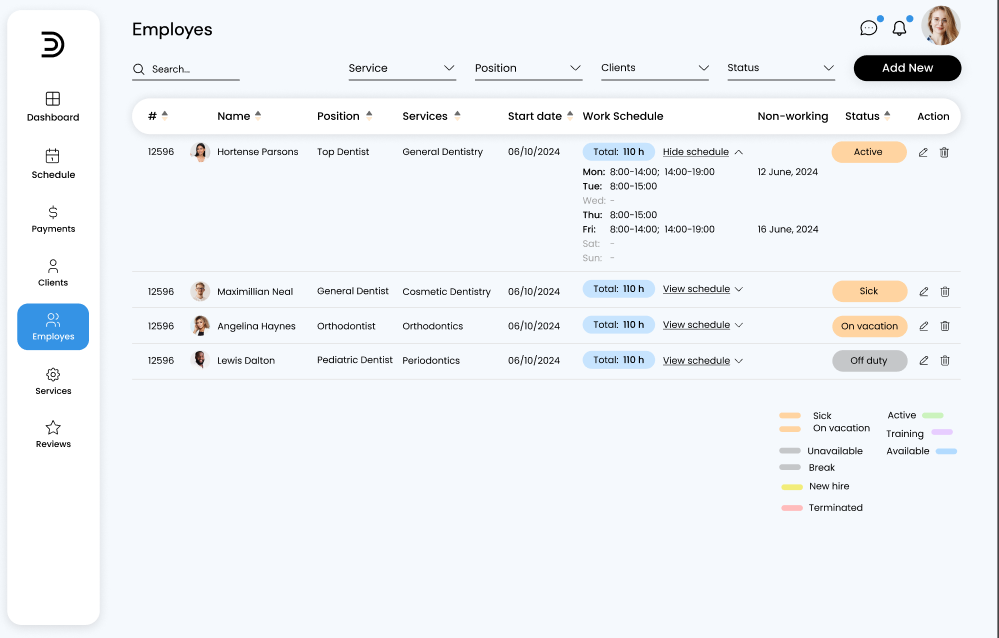Open the notifications bell
The height and width of the screenshot is (638, 999).
899,28
